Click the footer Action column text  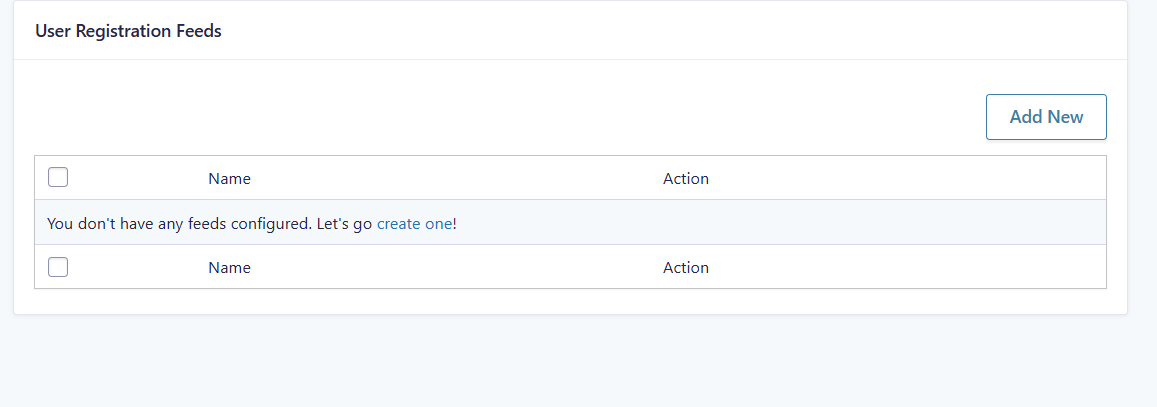[685, 268]
